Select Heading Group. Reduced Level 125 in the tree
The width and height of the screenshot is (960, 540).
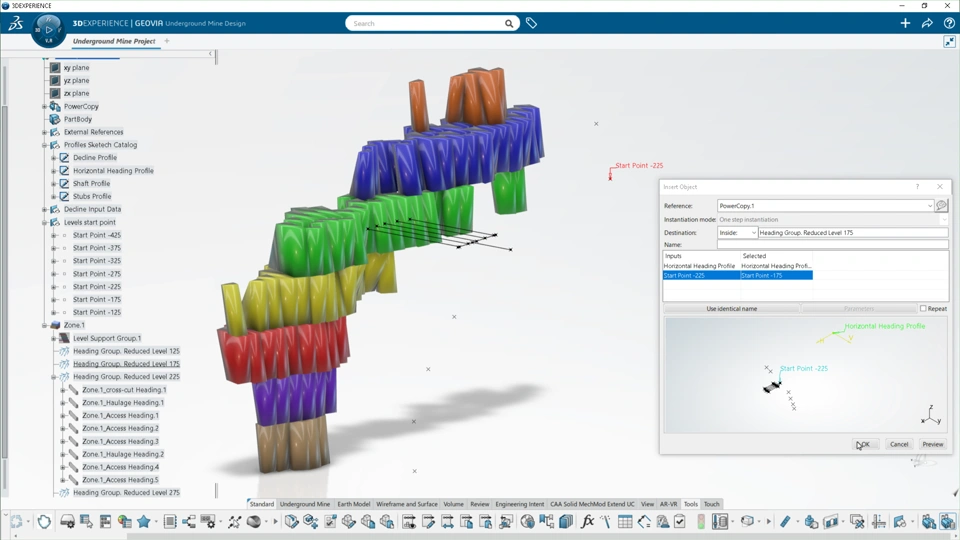click(126, 351)
